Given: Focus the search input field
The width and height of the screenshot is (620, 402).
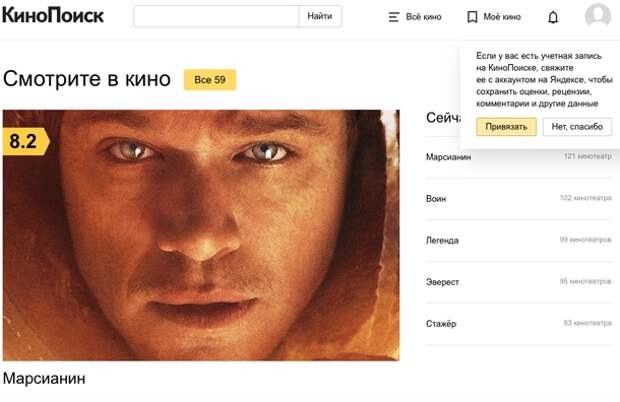Looking at the screenshot, I should [216, 16].
